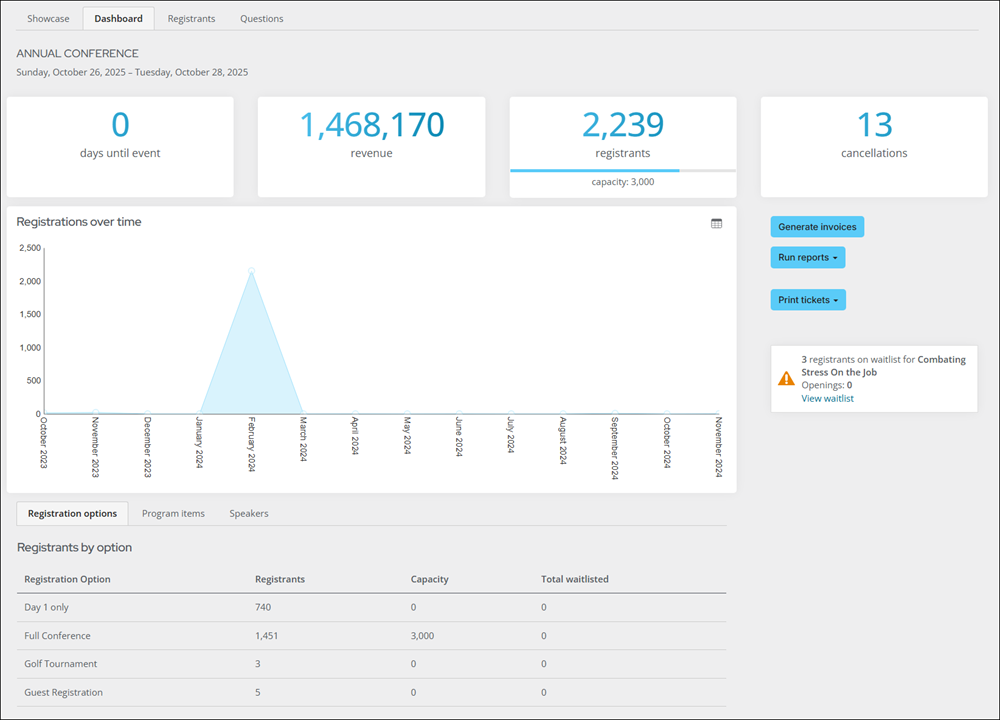Go to the Registrants tab
This screenshot has height=720, width=1001.
tap(191, 18)
